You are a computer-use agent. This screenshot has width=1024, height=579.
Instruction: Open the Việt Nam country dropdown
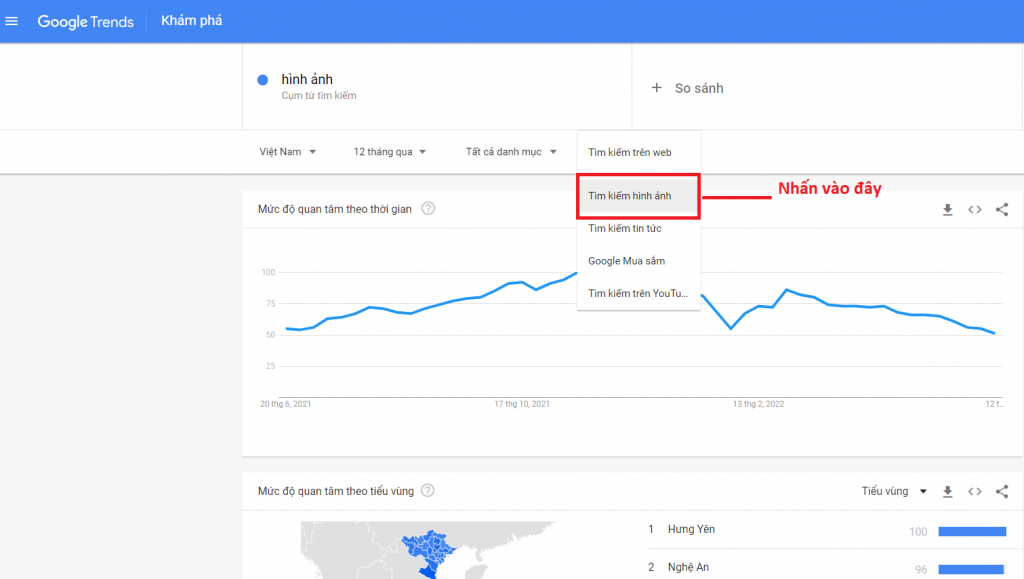point(288,152)
